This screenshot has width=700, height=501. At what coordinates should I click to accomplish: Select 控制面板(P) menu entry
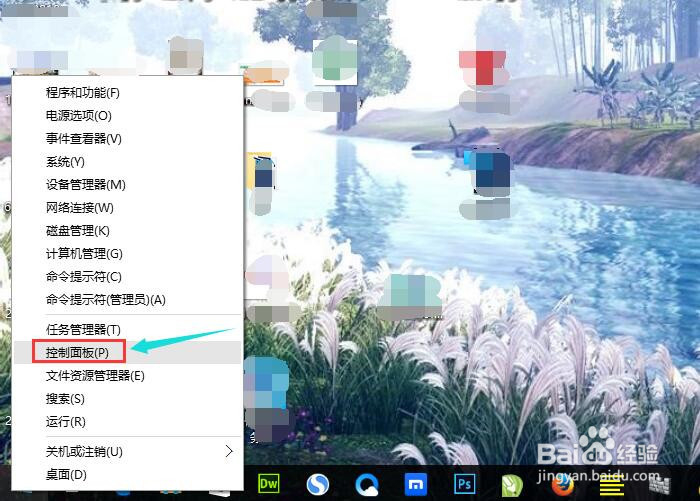pos(128,353)
